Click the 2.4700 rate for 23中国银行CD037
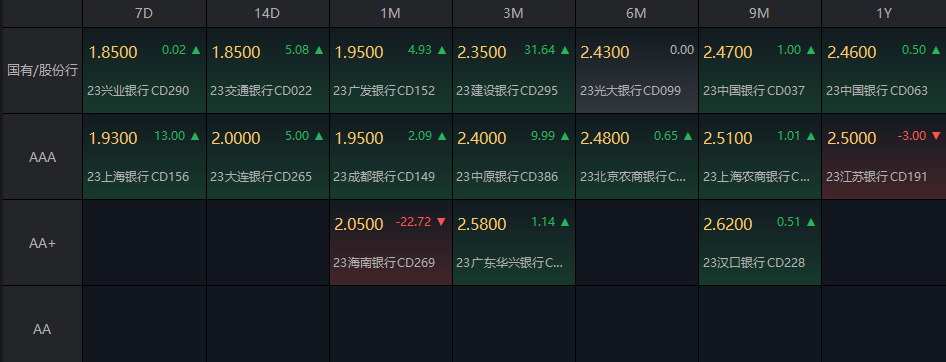 click(728, 52)
